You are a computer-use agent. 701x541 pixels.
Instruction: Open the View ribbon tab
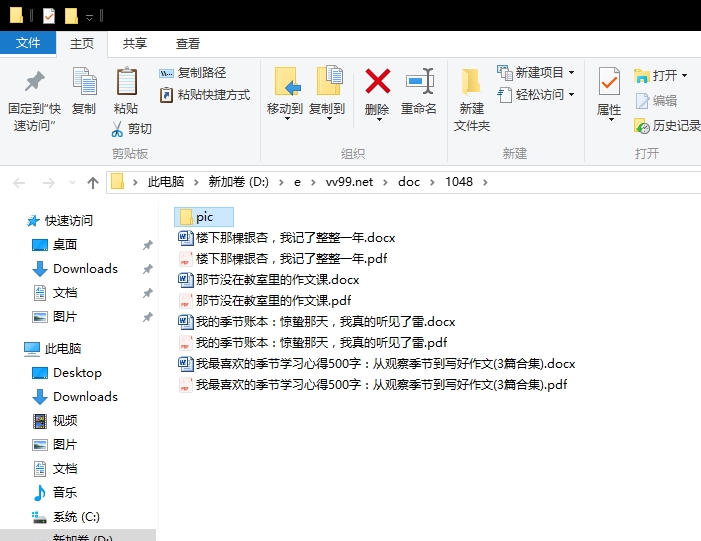[187, 44]
